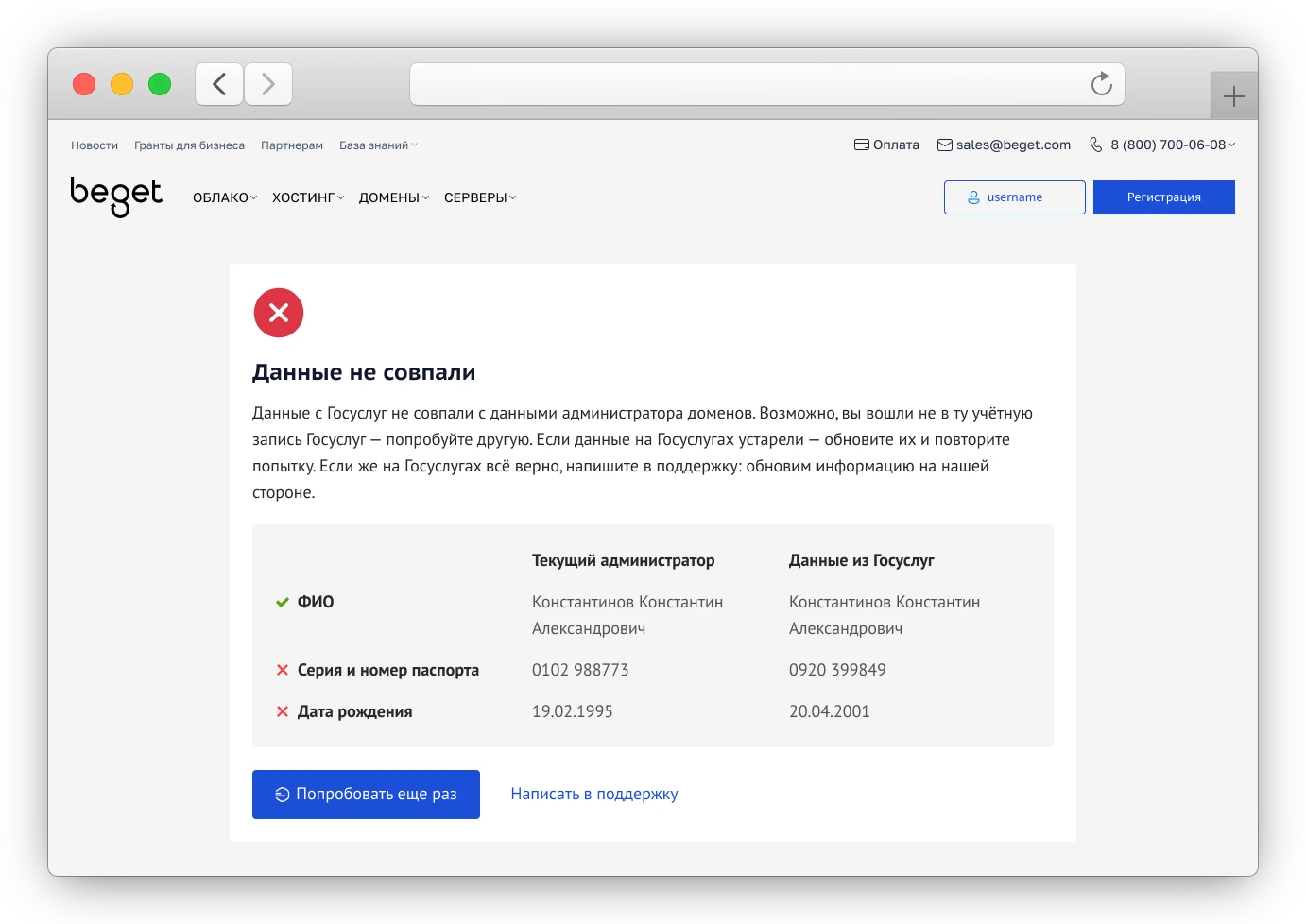Expand the ХОСТИНГ menu
This screenshot has width=1306, height=924.
(308, 197)
